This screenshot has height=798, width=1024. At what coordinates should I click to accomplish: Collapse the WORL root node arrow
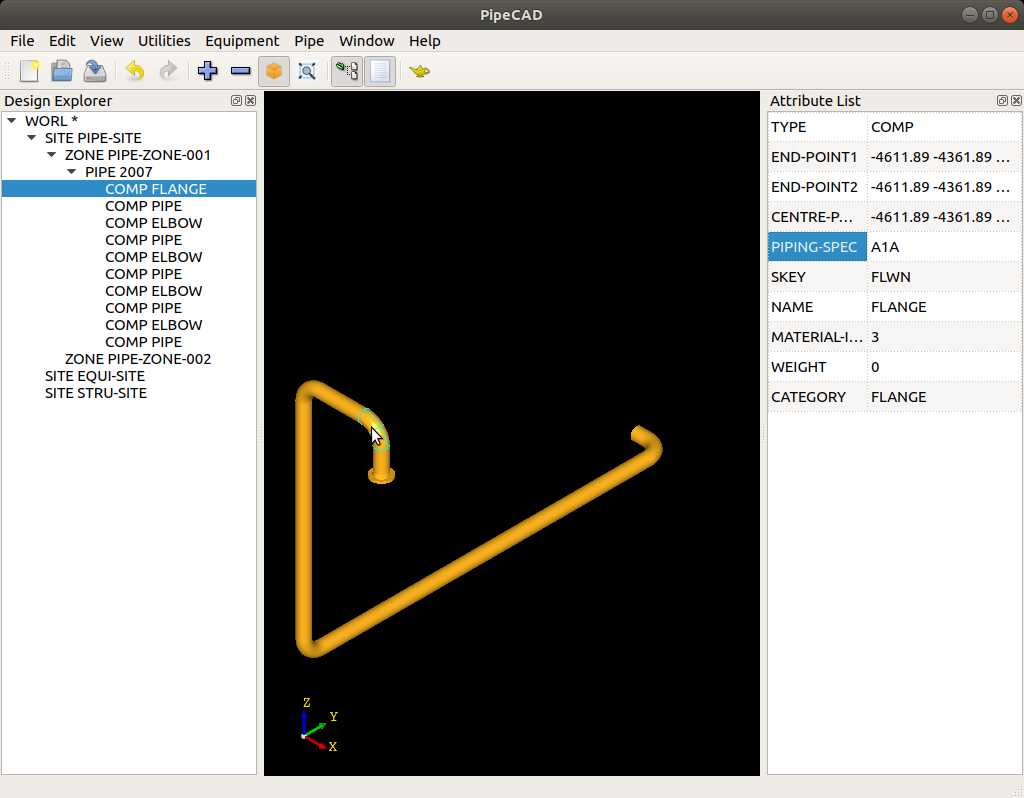point(12,121)
